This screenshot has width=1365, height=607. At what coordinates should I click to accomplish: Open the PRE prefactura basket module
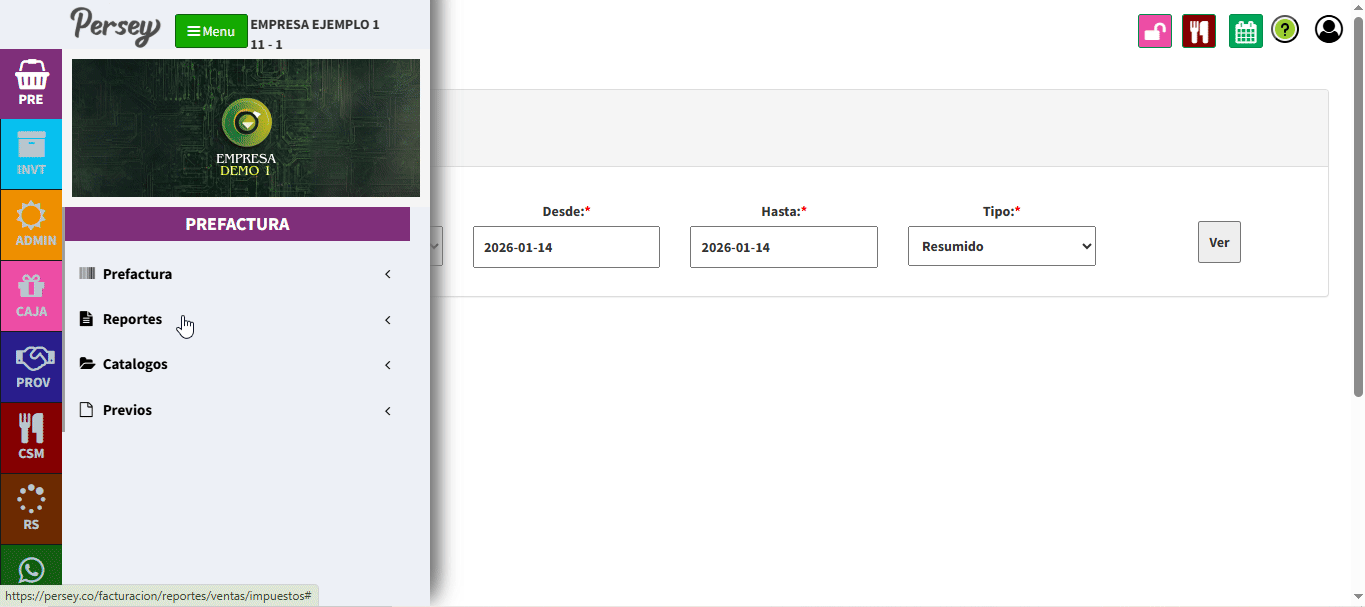(x=31, y=84)
